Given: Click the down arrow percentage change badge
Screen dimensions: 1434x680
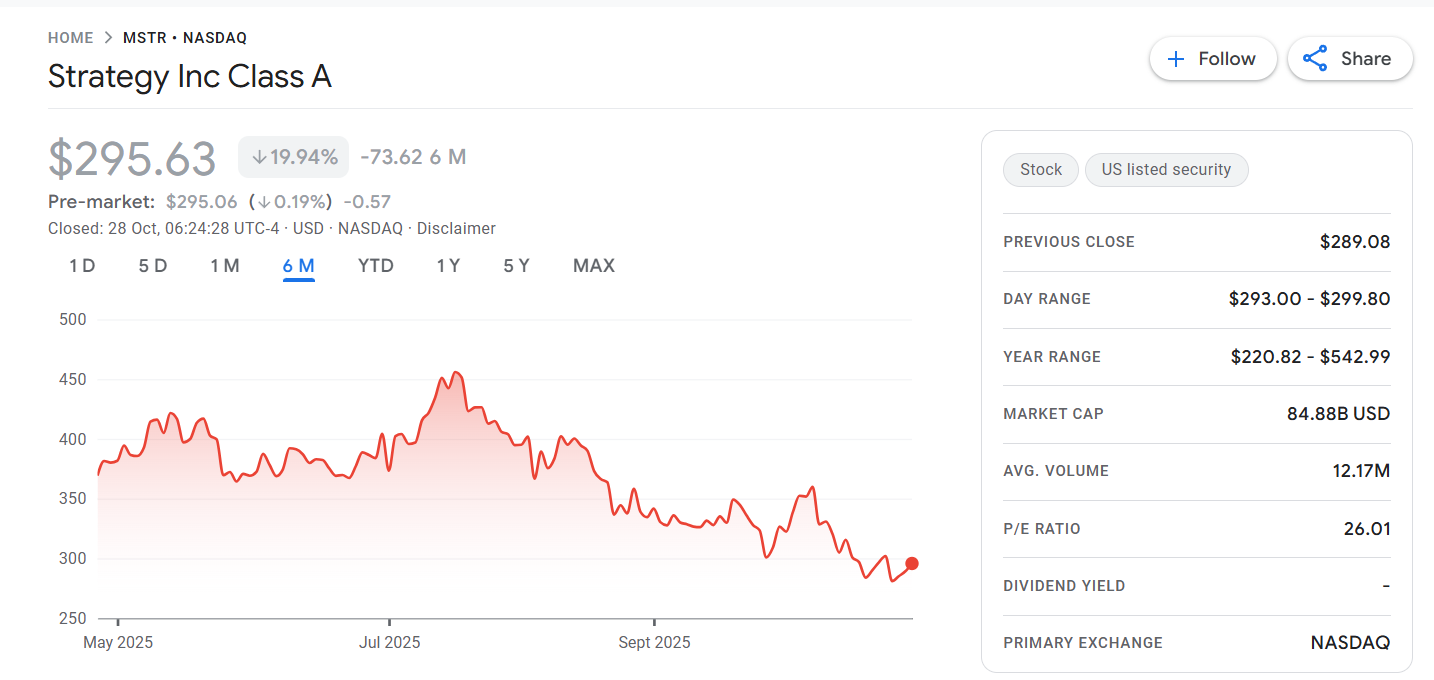Looking at the screenshot, I should (293, 157).
